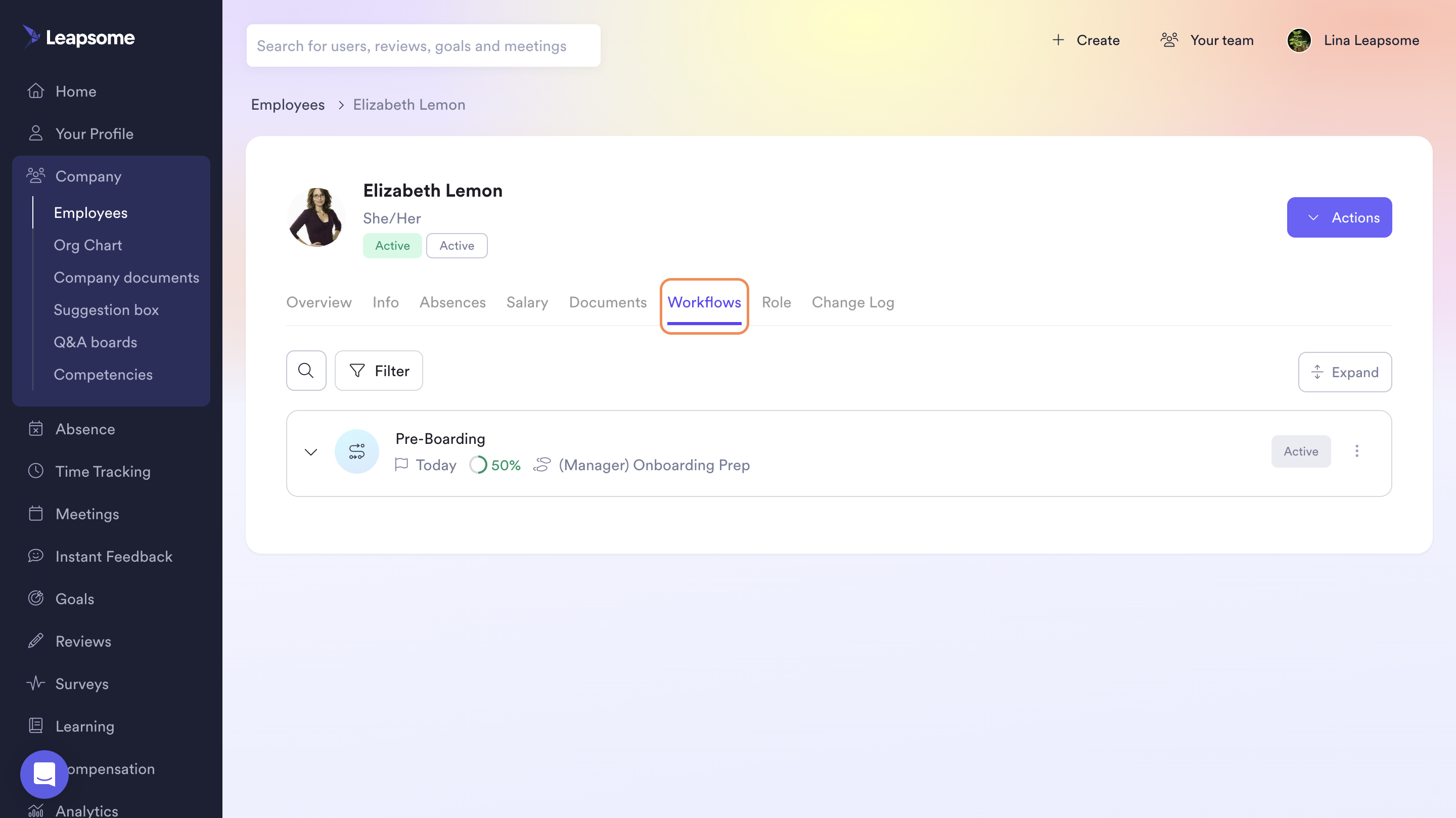This screenshot has height=818, width=1456.
Task: Open Surveys in the sidebar
Action: click(x=68, y=684)
